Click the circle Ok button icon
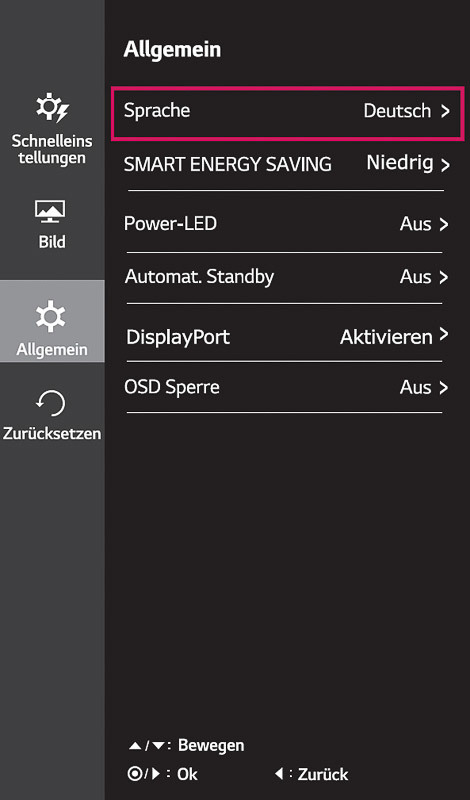The image size is (470, 800). [x=134, y=774]
